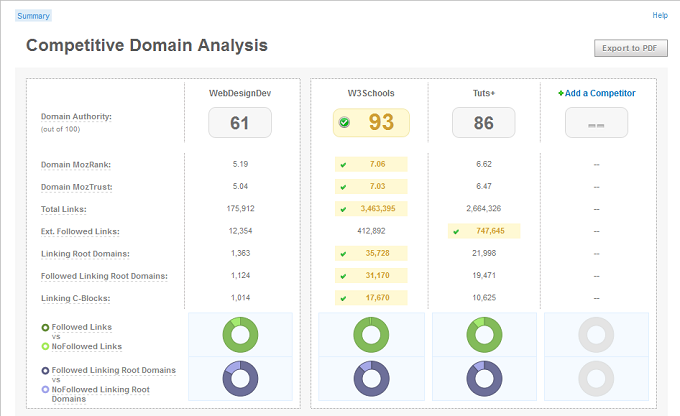The height and width of the screenshot is (416, 680).
Task: Click W3Schools' green followed links donut chart
Action: [x=371, y=334]
